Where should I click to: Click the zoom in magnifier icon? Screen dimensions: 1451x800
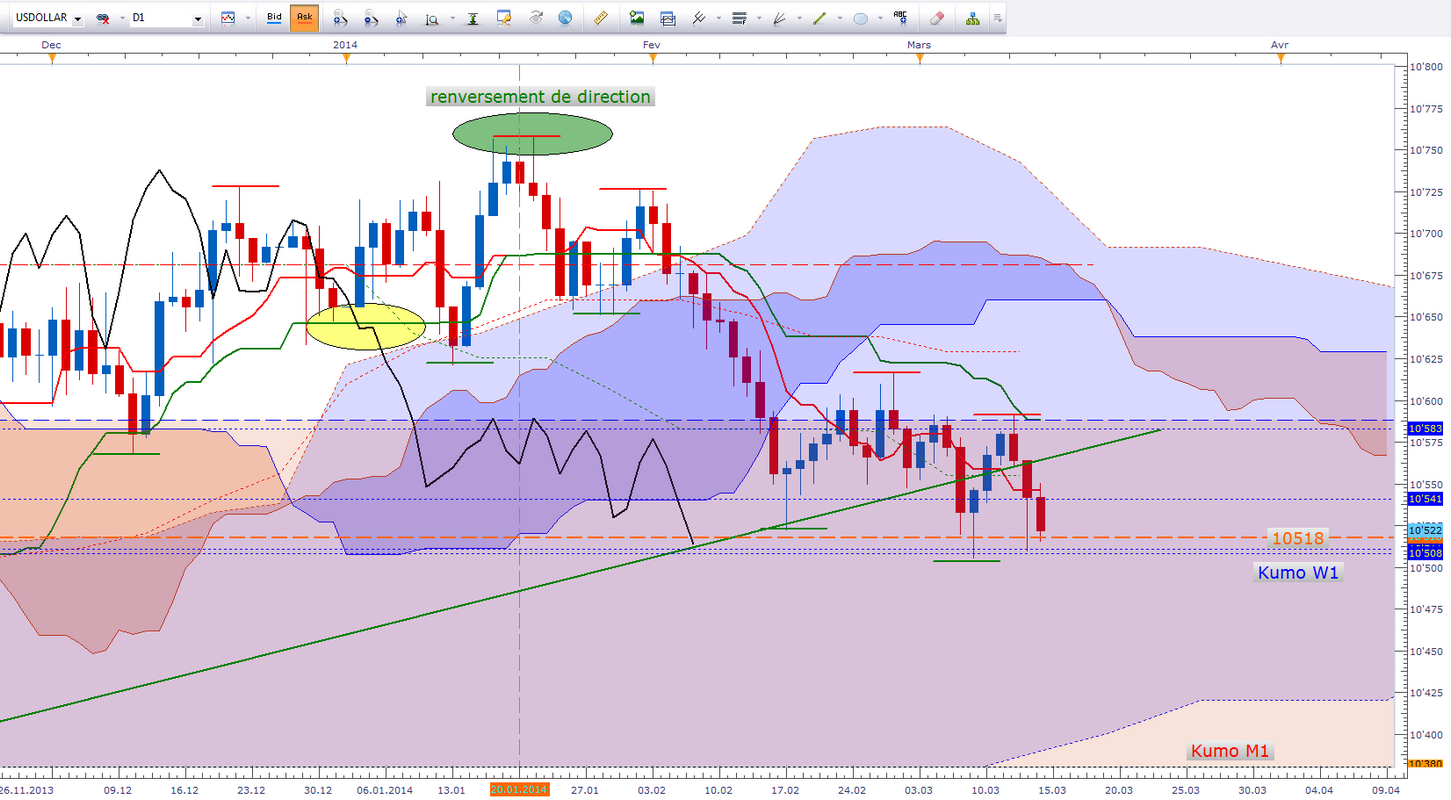click(x=340, y=18)
